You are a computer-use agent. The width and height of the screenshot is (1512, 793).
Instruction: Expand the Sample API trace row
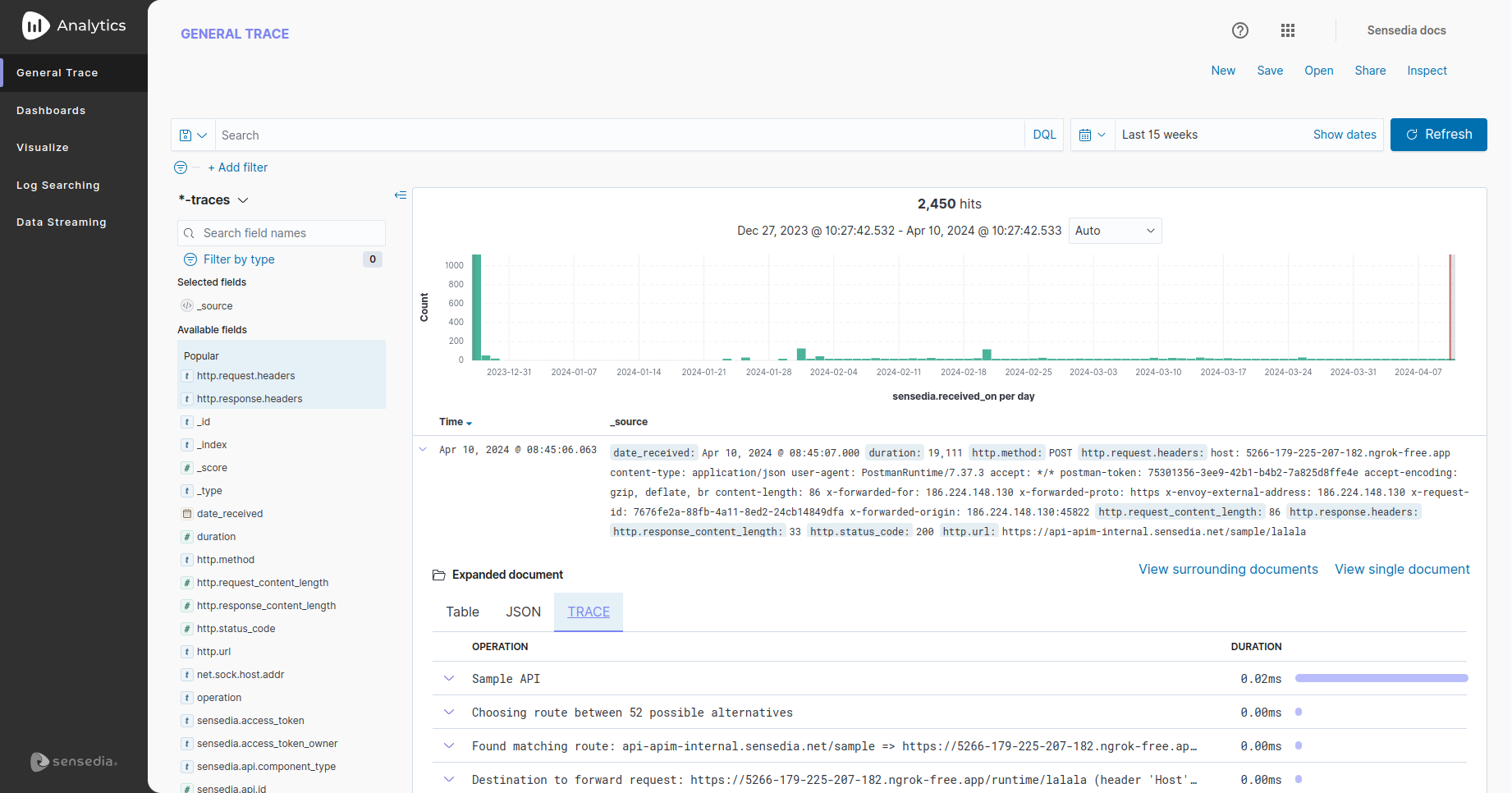[449, 679]
